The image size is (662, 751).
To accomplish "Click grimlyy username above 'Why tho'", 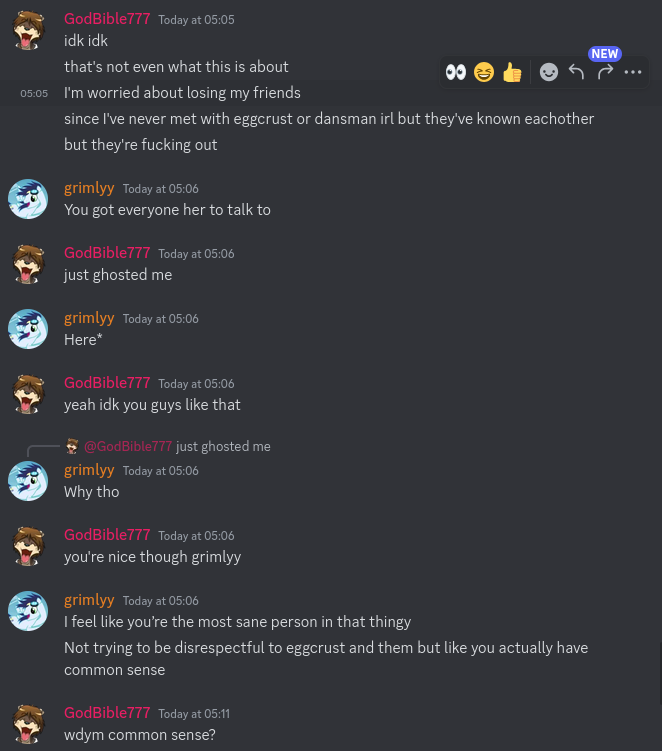I will coord(90,470).
